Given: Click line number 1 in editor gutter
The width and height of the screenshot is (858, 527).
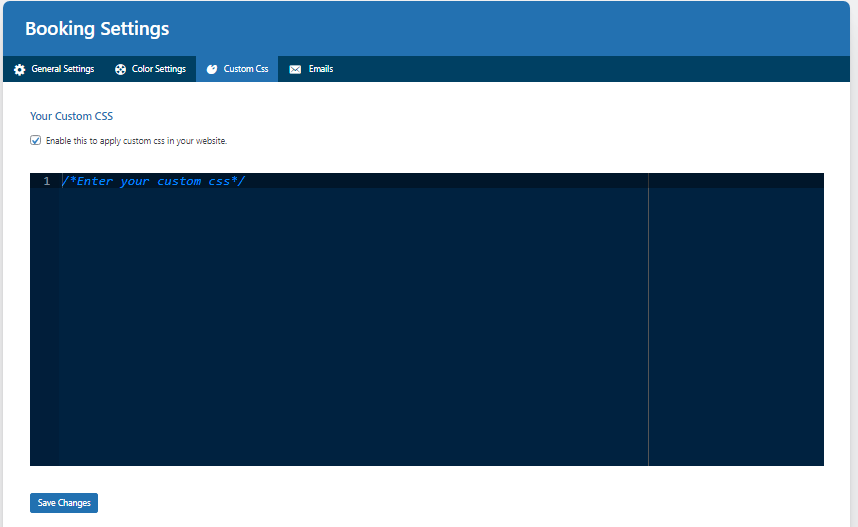Looking at the screenshot, I should coord(47,181).
